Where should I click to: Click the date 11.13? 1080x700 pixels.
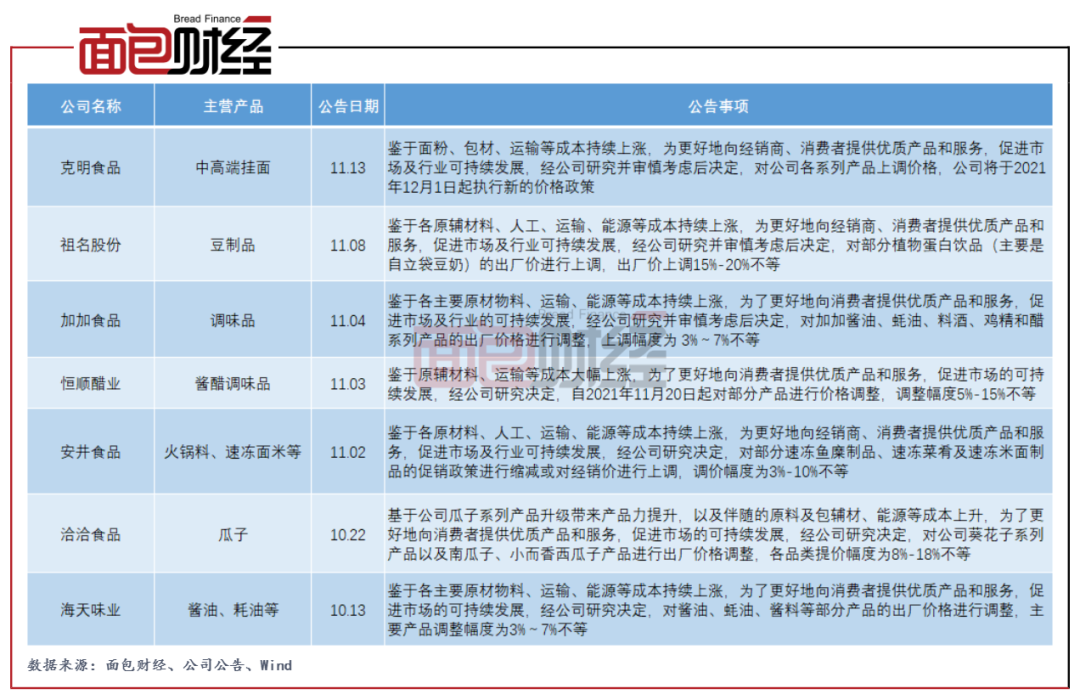click(x=348, y=168)
